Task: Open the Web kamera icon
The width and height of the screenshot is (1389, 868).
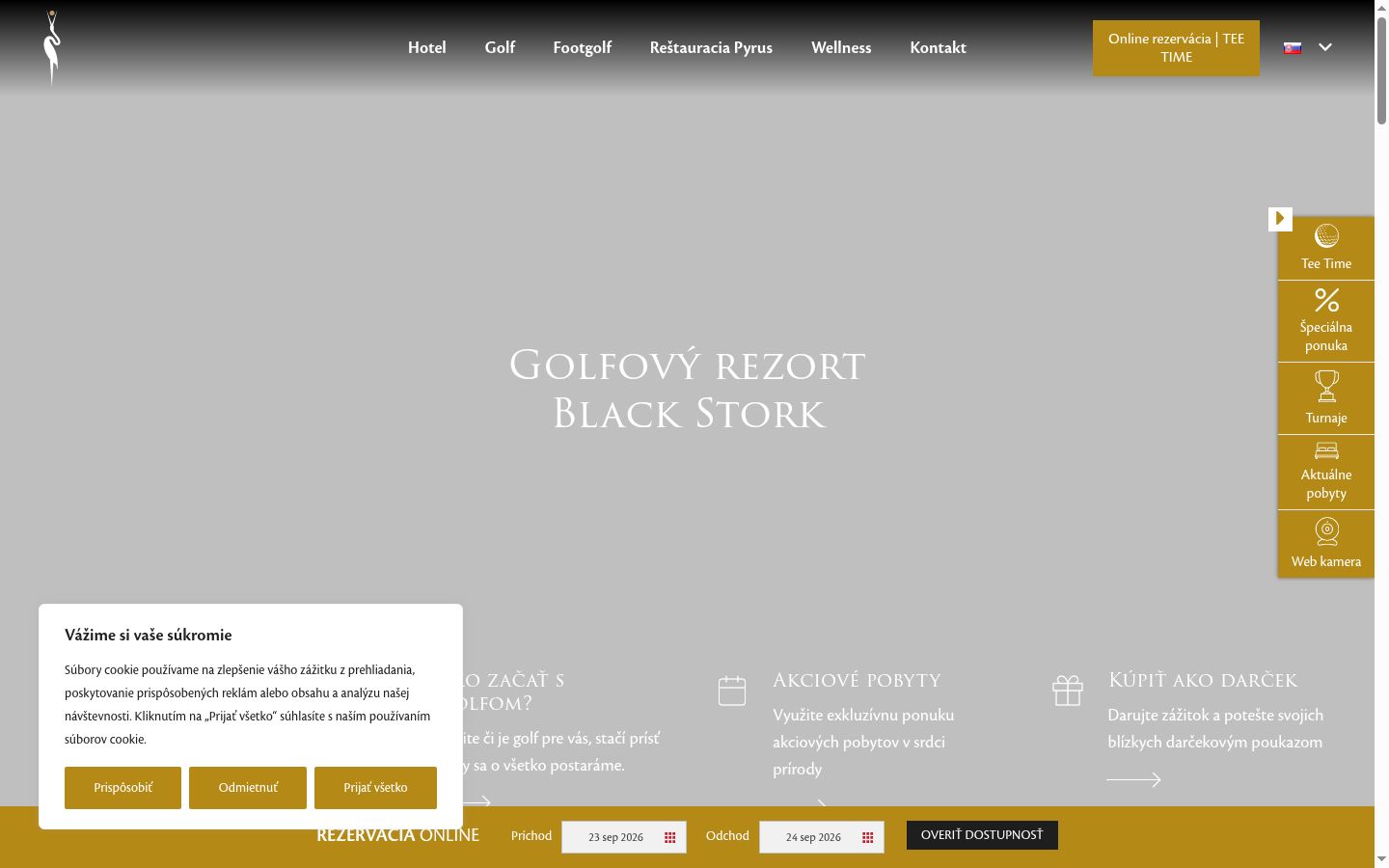Action: [x=1326, y=531]
